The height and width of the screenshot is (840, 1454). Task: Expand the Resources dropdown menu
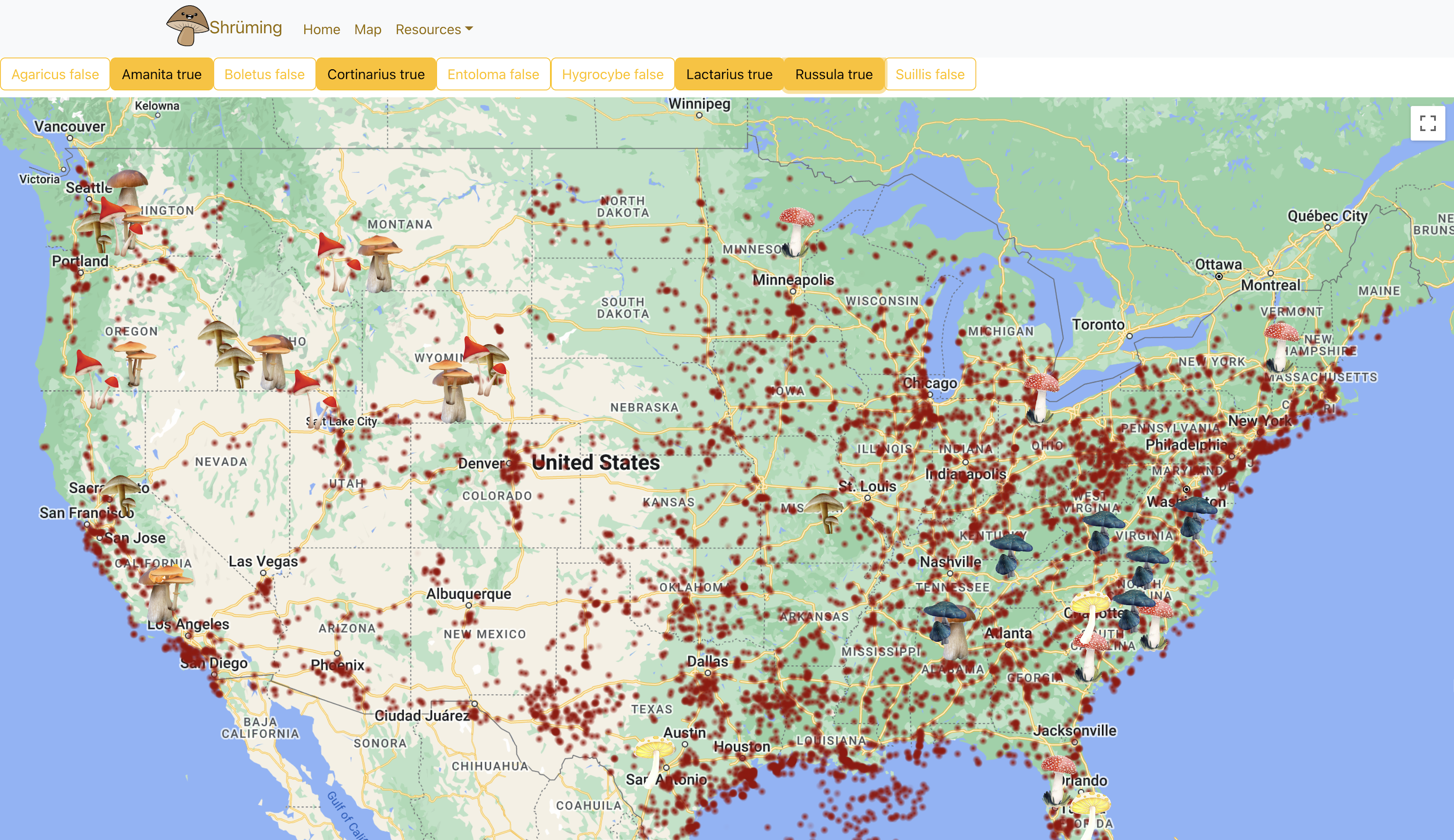point(433,30)
